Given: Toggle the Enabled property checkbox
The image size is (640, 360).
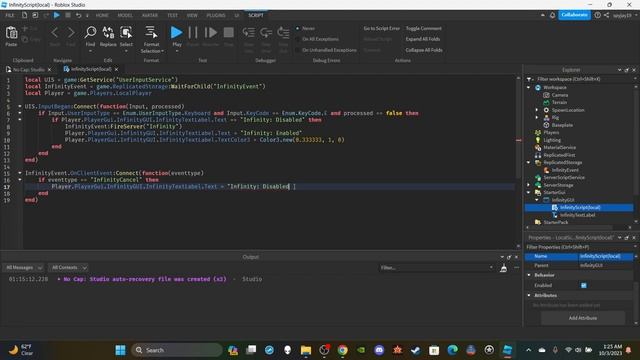Looking at the screenshot, I should (584, 285).
